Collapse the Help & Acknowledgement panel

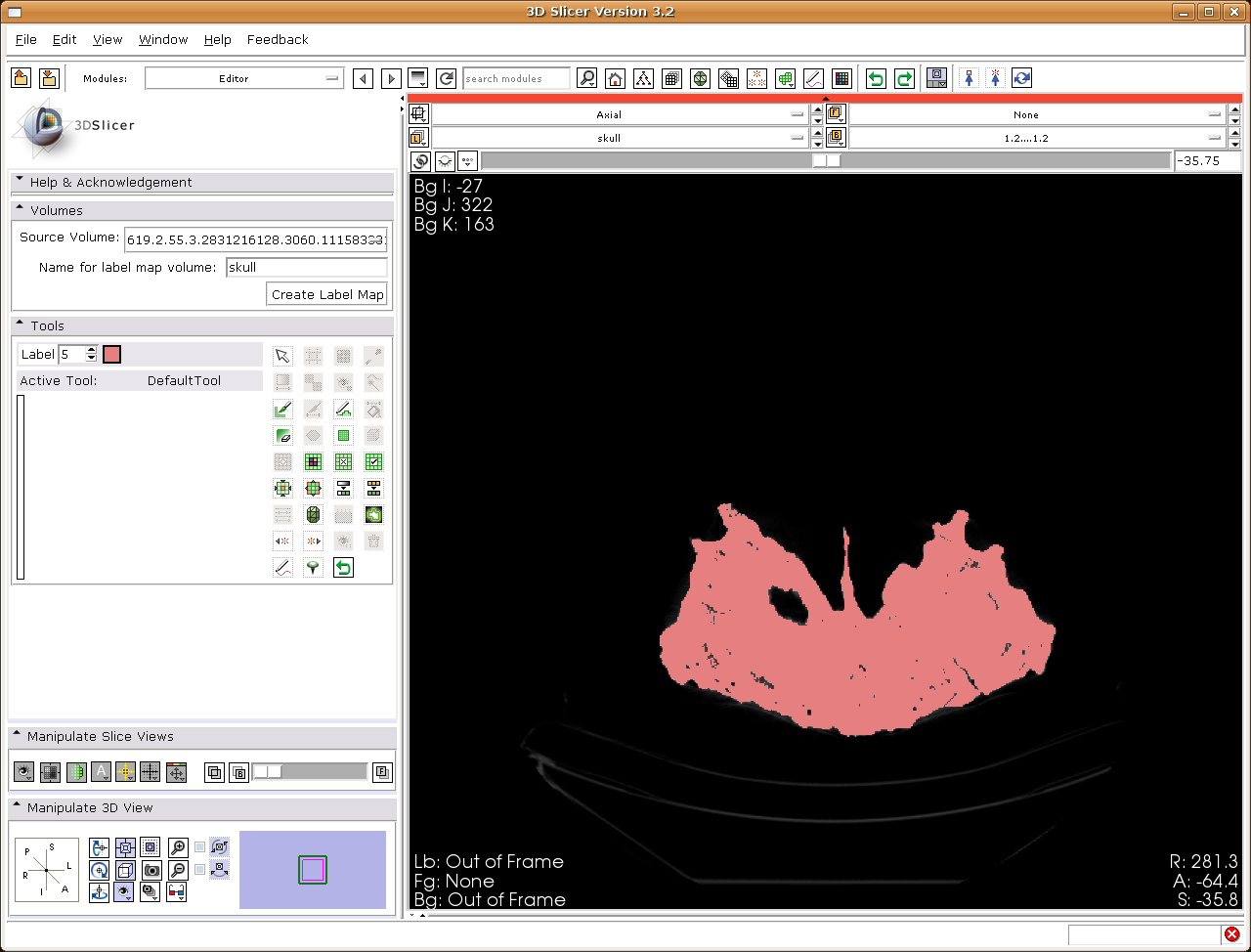(x=202, y=182)
